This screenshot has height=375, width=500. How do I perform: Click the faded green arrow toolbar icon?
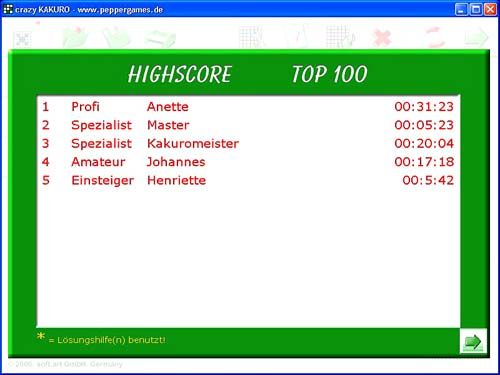tap(476, 37)
